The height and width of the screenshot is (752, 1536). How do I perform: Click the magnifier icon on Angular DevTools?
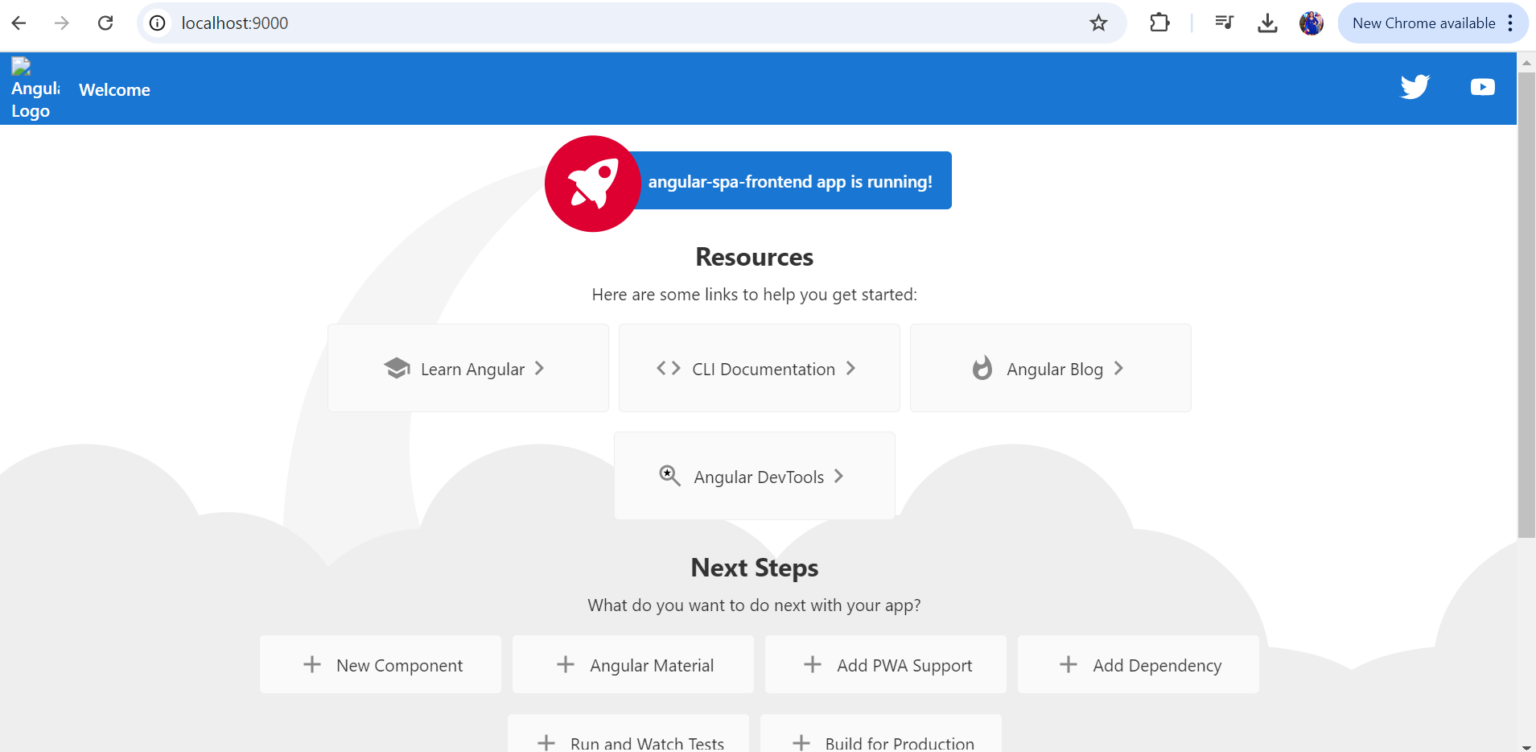coord(670,475)
